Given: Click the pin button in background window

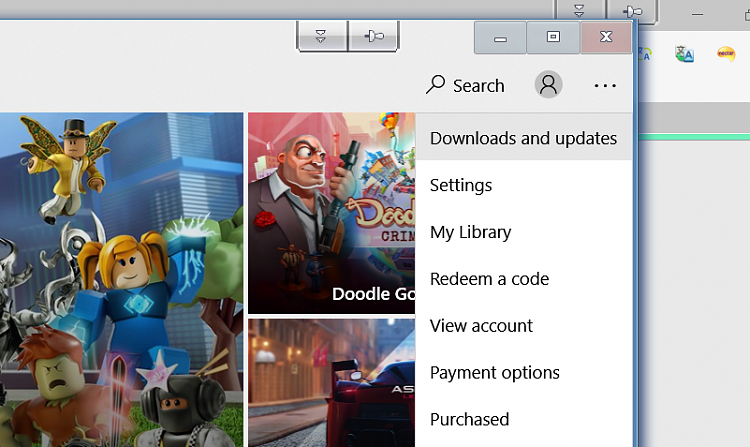Looking at the screenshot, I should click(x=632, y=11).
